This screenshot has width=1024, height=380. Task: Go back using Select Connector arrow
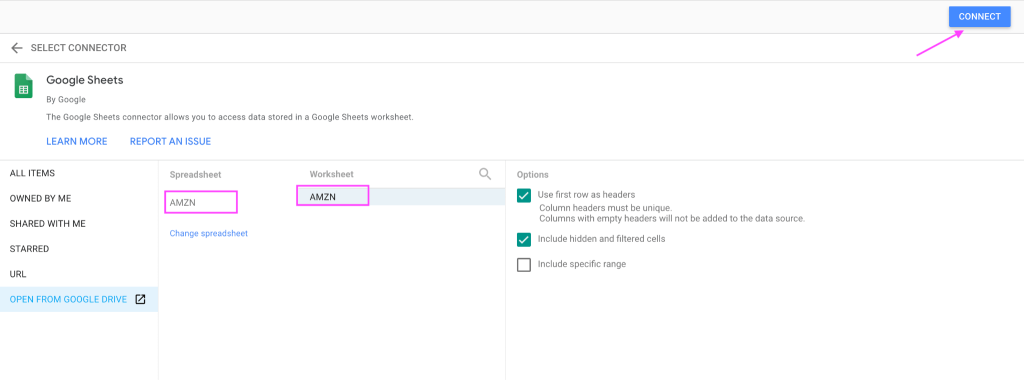click(17, 48)
